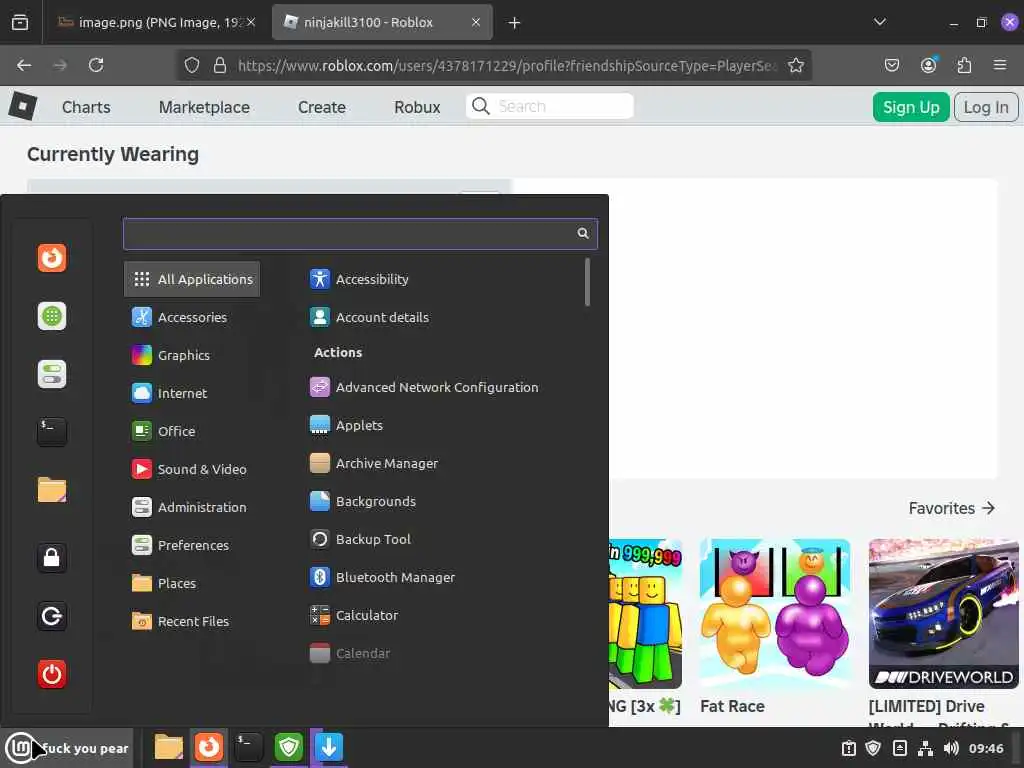Click the red power off icon
The height and width of the screenshot is (768, 1024).
coord(52,674)
